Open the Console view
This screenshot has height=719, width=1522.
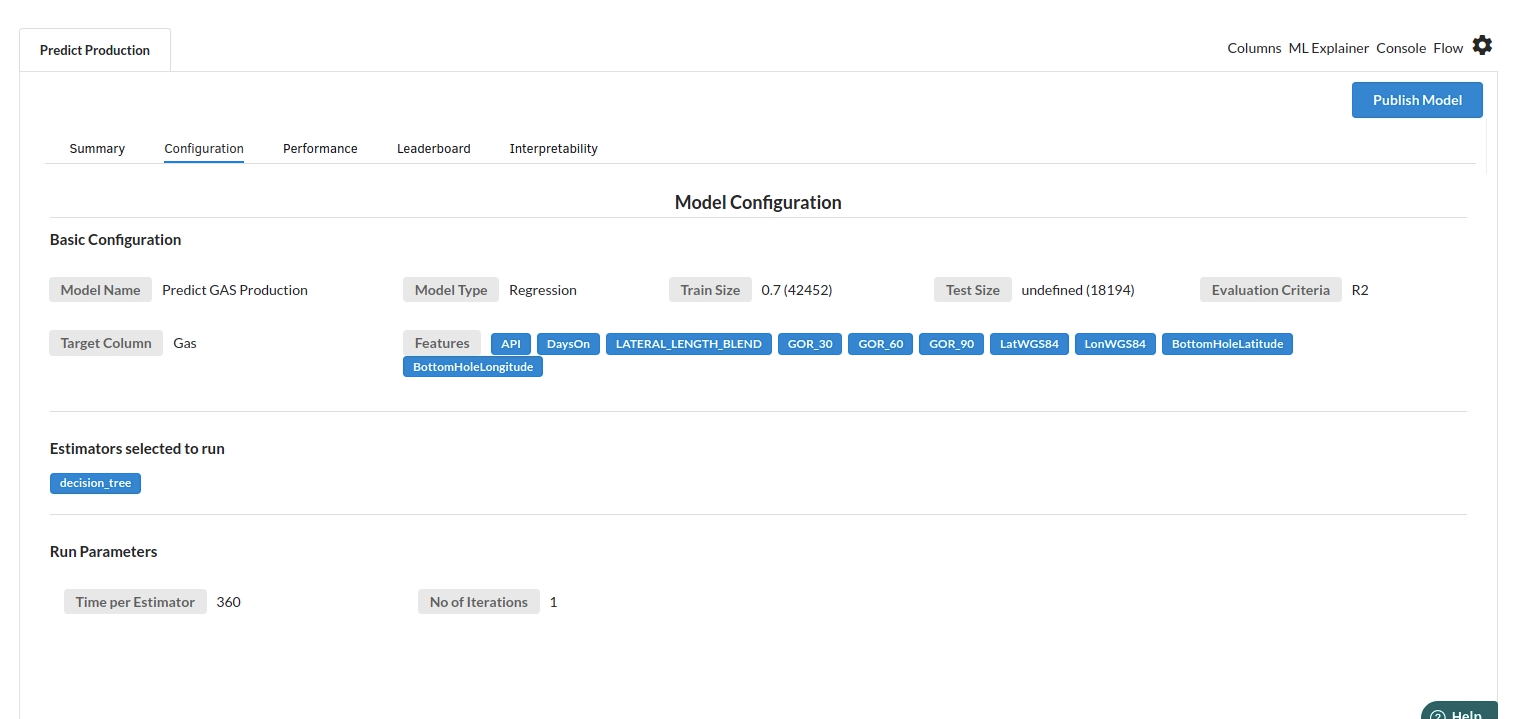1400,48
